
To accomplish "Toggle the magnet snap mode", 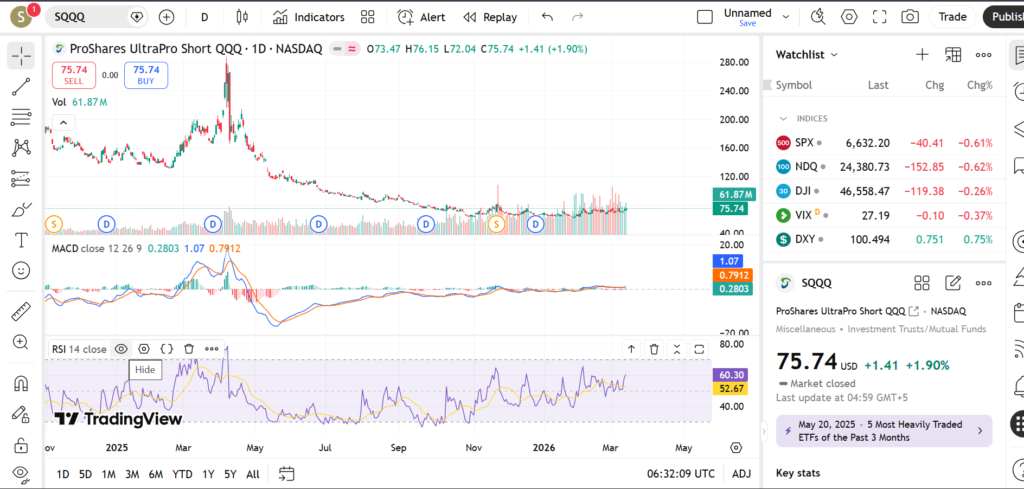I will (x=21, y=383).
